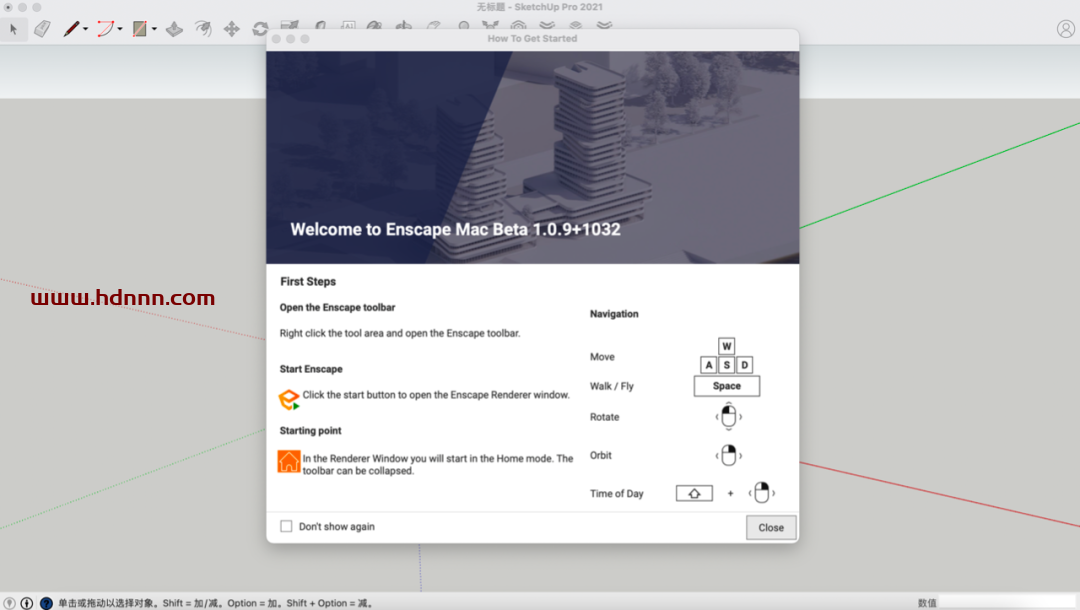Click the 'First Steps' heading

(308, 282)
